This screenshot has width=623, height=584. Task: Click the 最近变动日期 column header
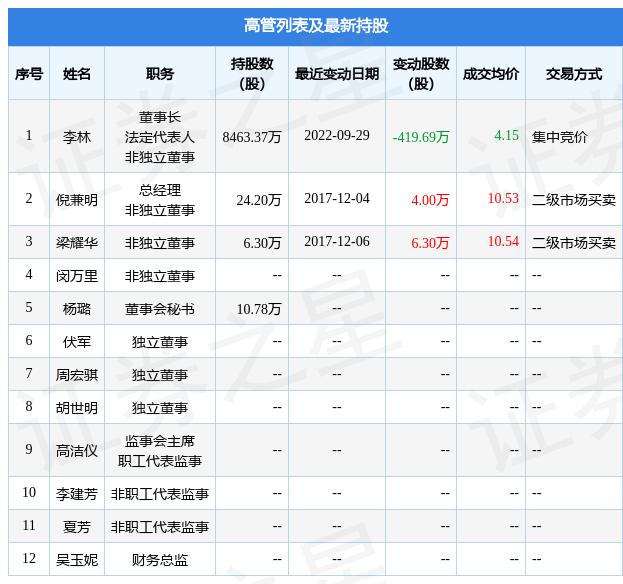pos(337,74)
